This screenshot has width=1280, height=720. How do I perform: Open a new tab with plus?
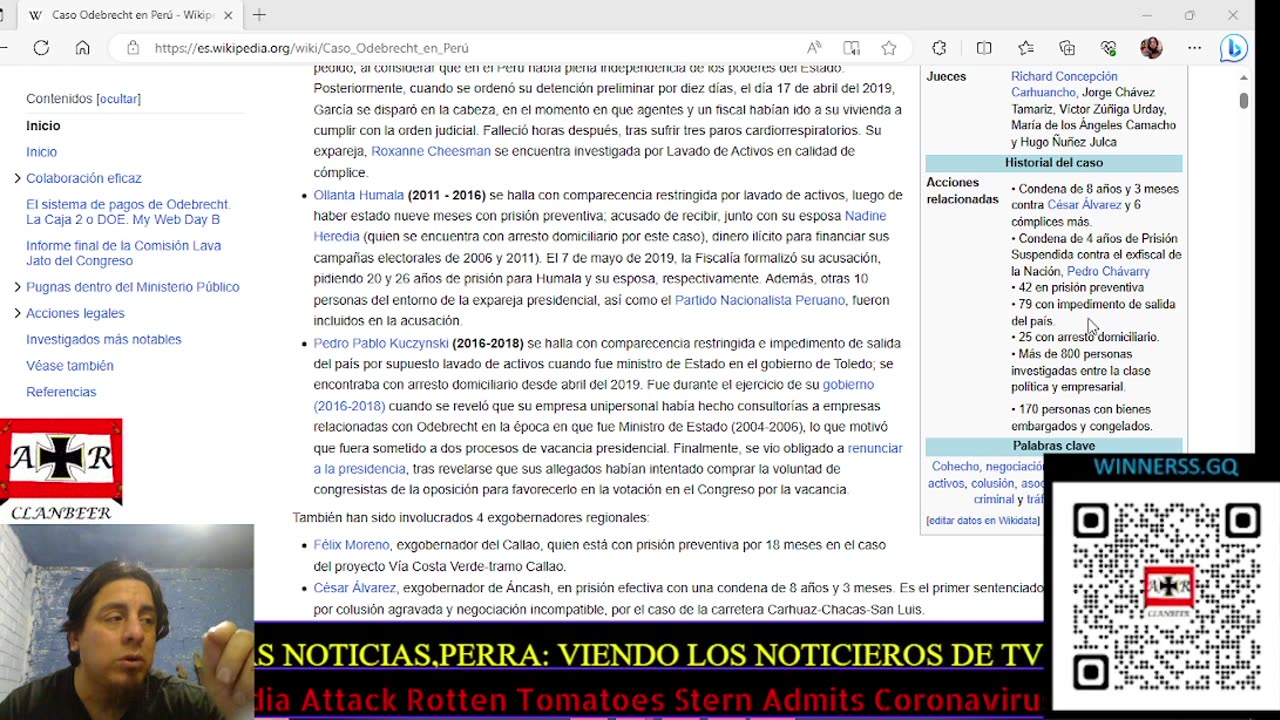[x=259, y=15]
